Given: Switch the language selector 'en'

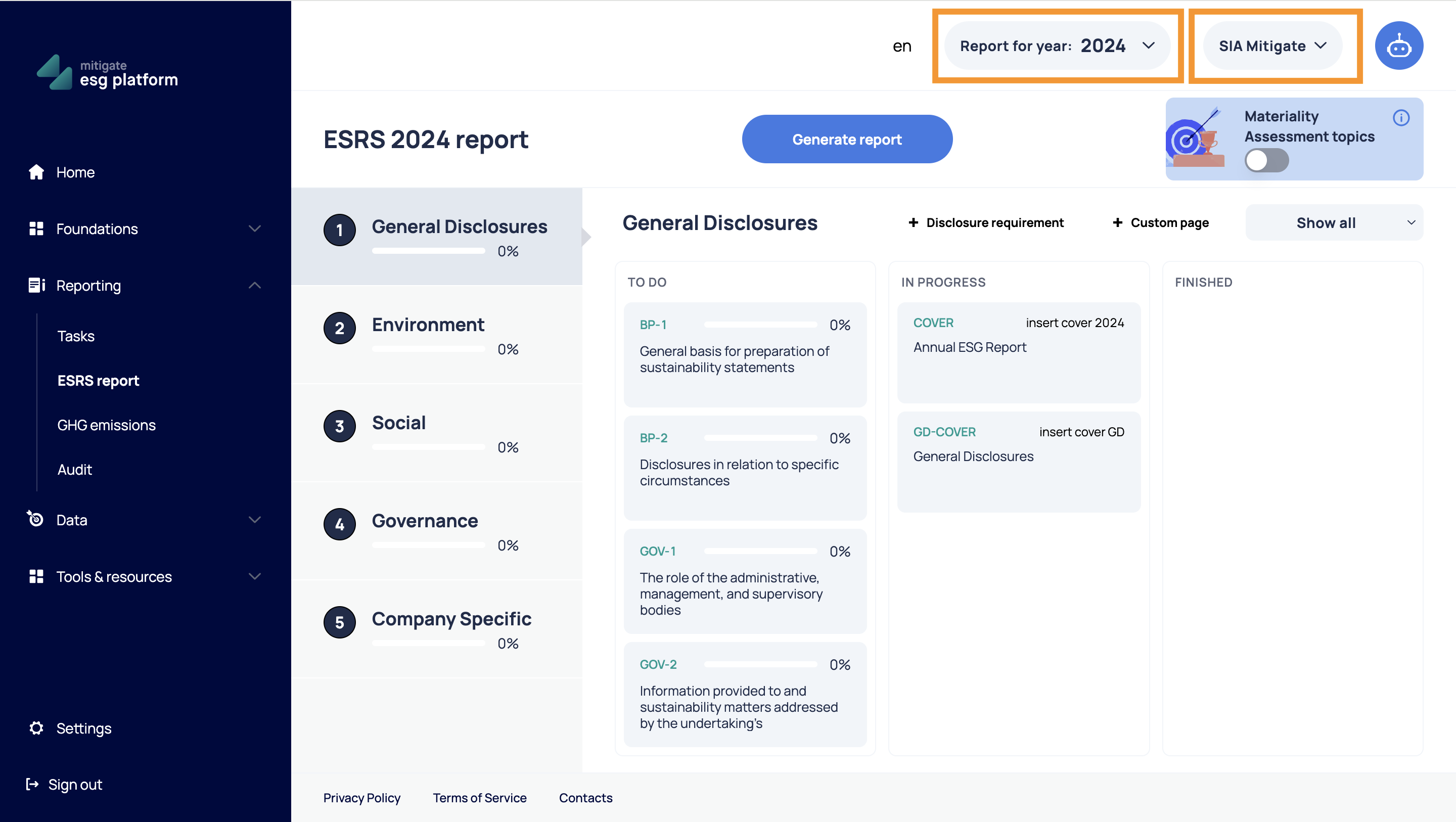Looking at the screenshot, I should tap(901, 47).
